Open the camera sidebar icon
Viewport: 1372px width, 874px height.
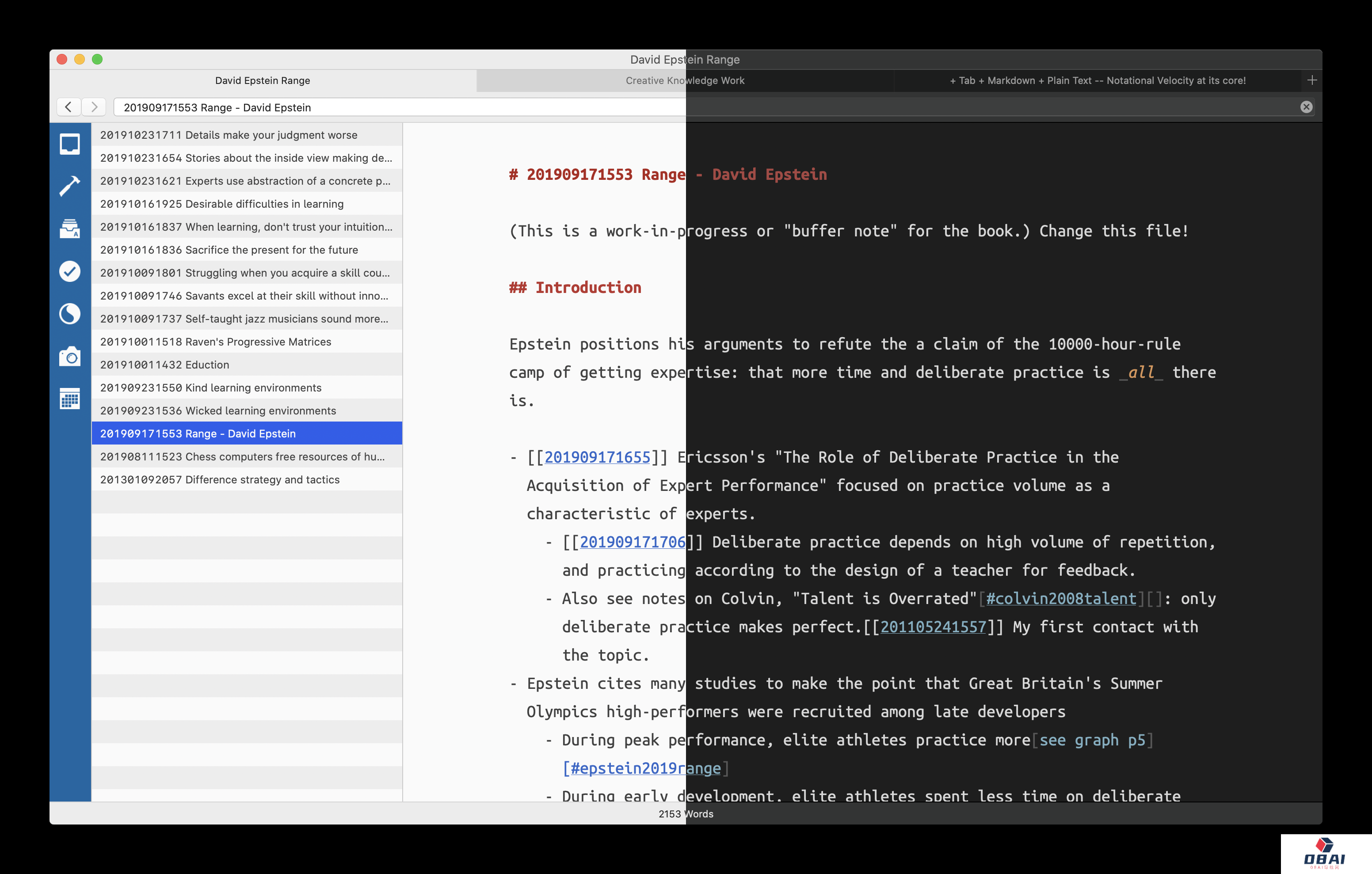[x=69, y=357]
